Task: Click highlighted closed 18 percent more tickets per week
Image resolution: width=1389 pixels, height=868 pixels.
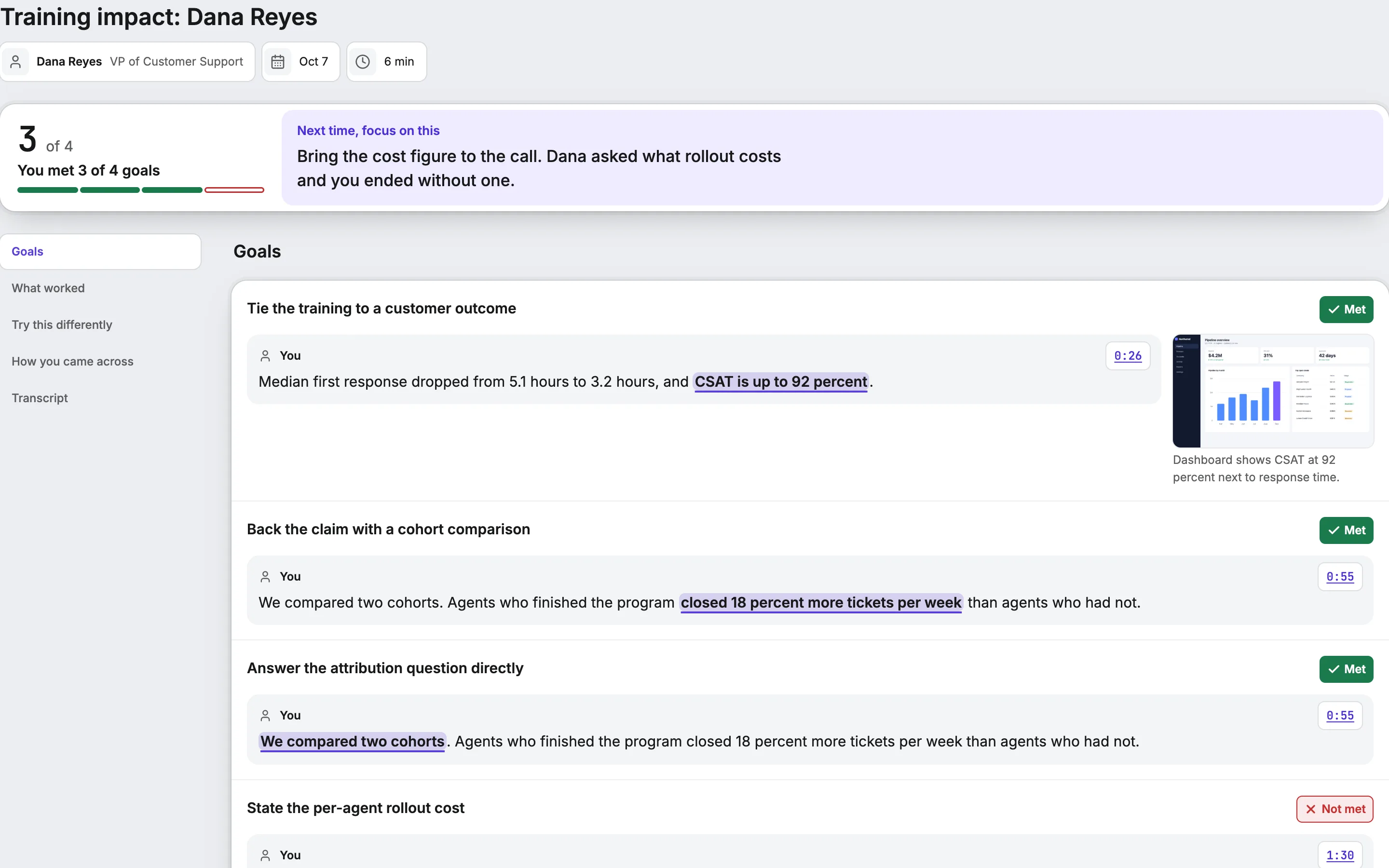Action: (821, 603)
